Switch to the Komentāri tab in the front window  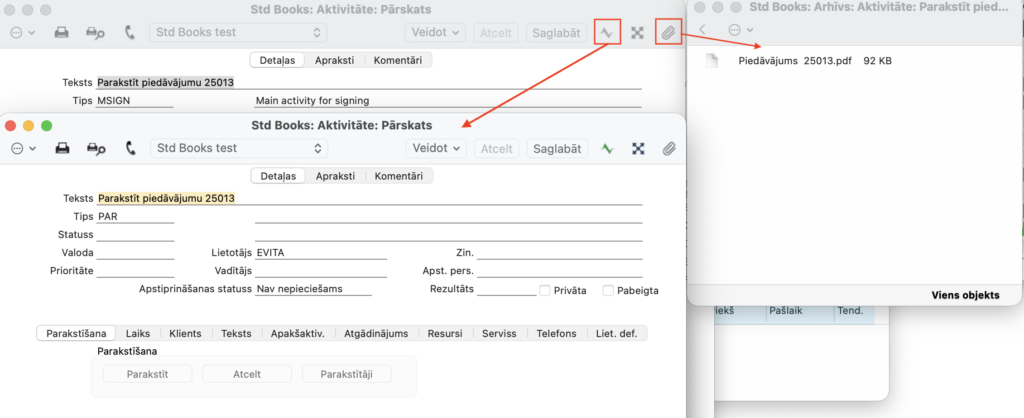pos(397,176)
